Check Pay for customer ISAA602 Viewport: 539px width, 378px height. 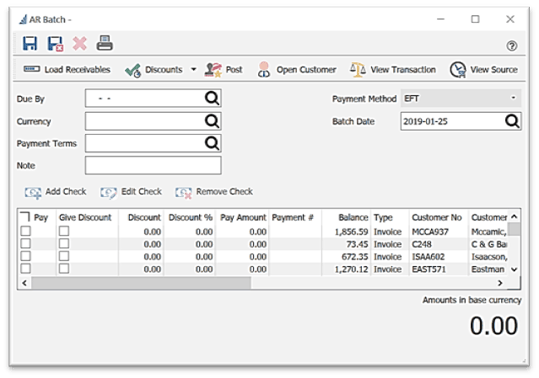(25, 256)
